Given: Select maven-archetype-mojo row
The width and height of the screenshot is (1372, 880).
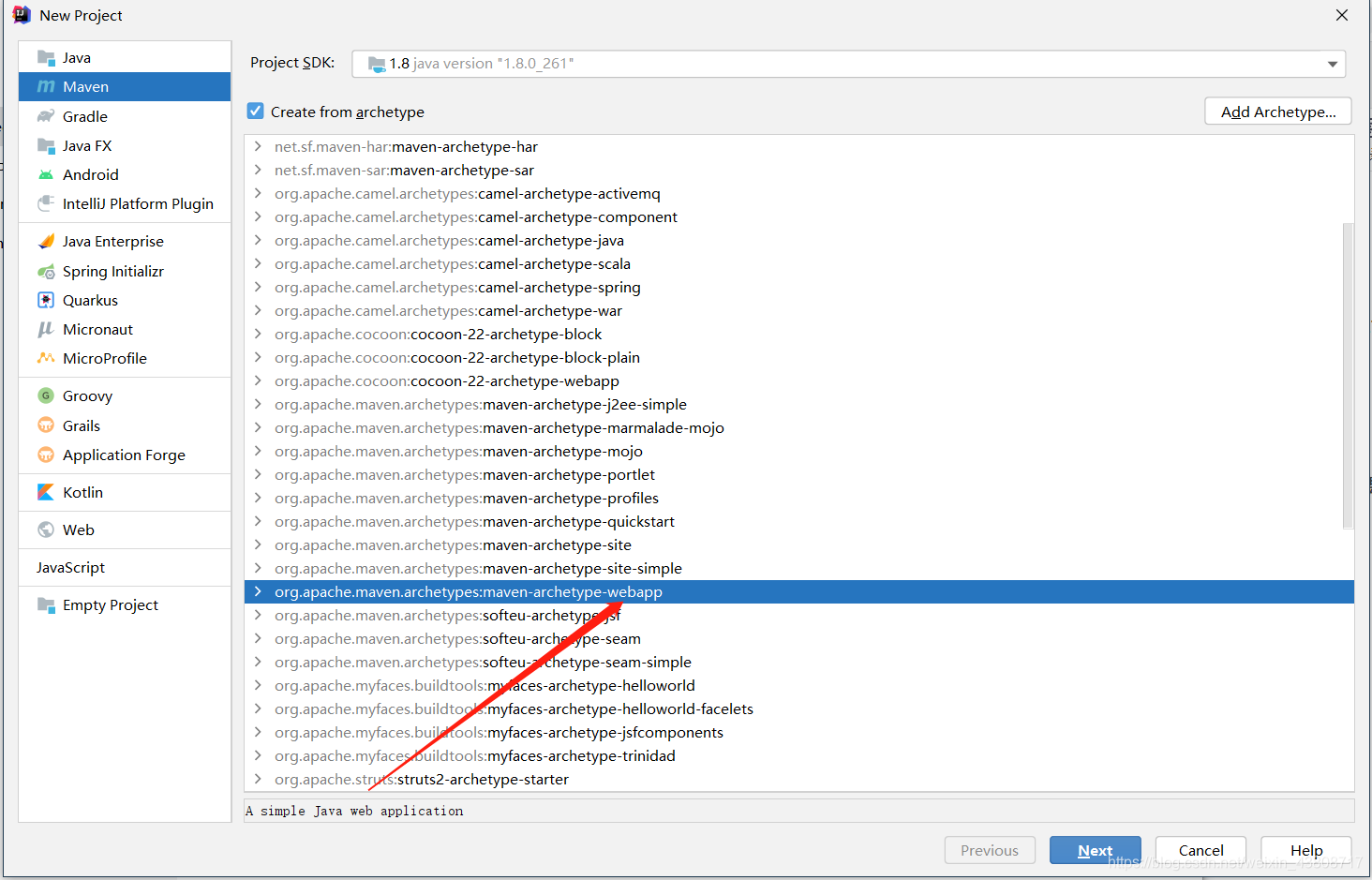Looking at the screenshot, I should [x=799, y=451].
